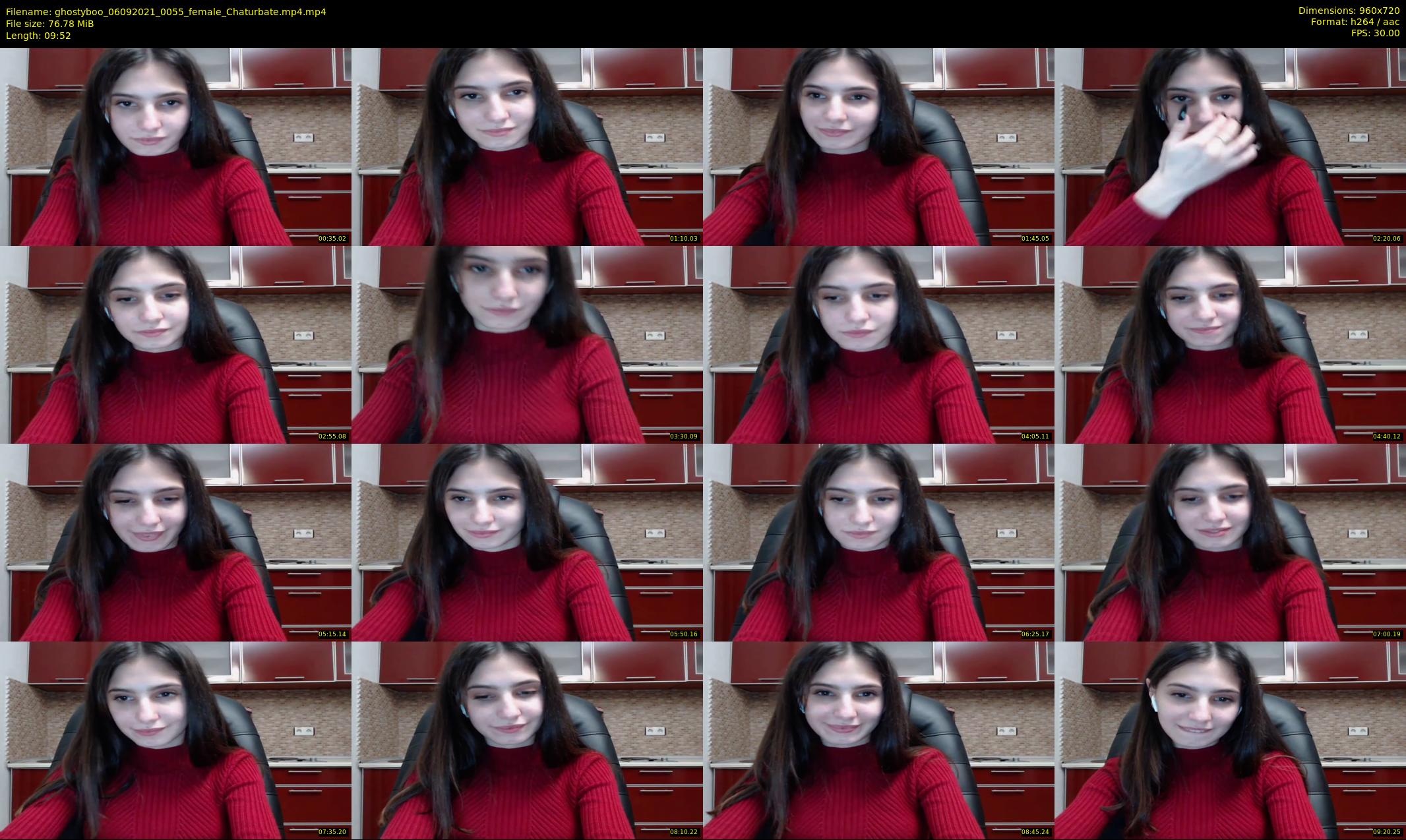Select the frame marked 06:25.17

(878, 542)
